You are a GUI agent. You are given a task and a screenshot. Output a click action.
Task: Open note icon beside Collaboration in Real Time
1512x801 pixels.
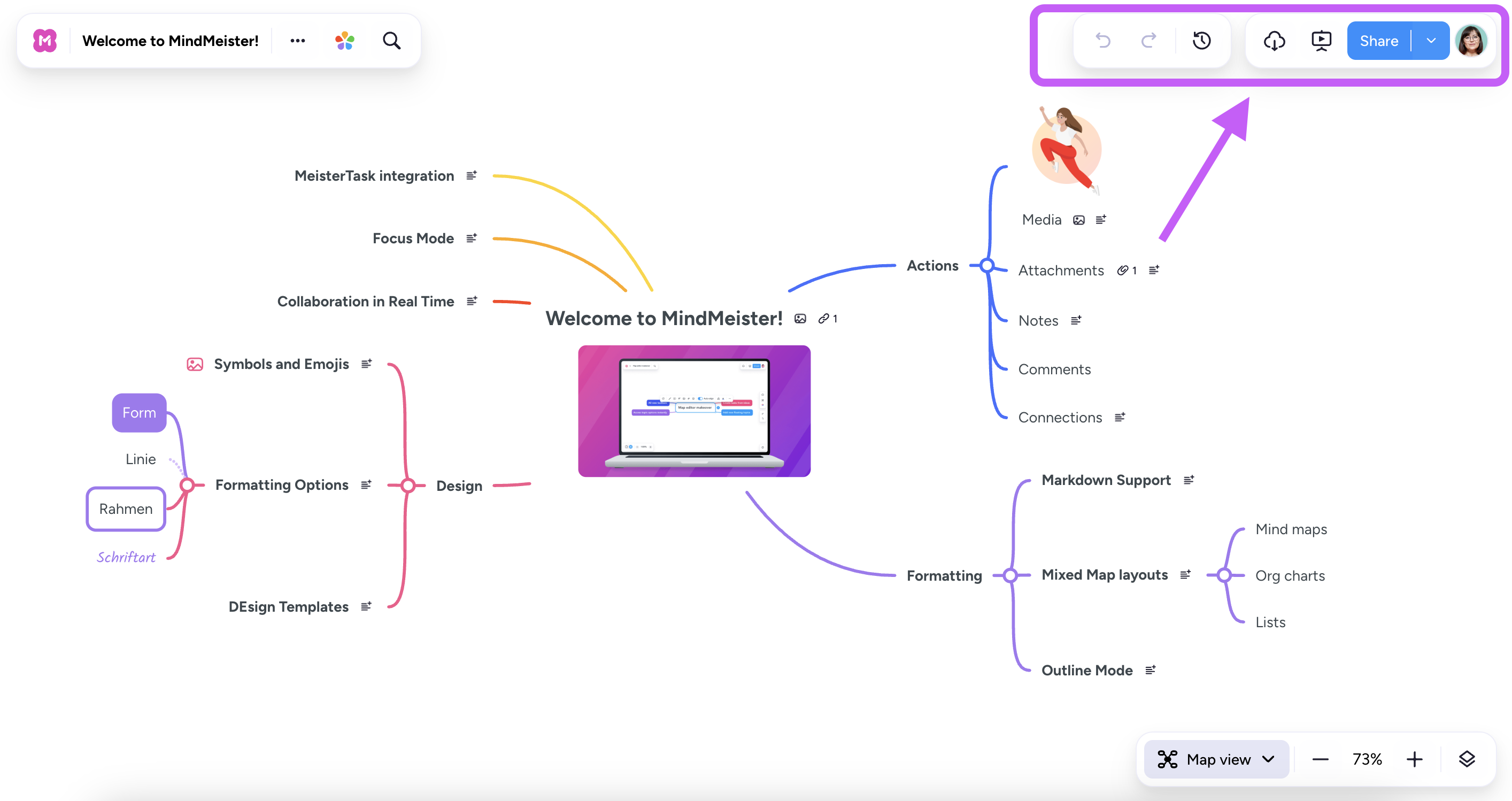point(472,301)
